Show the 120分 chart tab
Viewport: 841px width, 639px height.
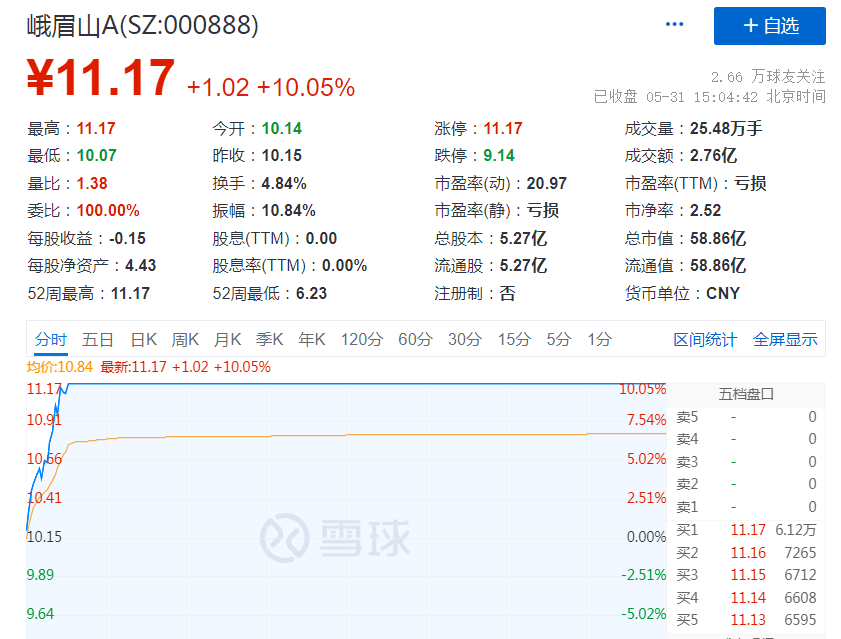click(x=362, y=340)
